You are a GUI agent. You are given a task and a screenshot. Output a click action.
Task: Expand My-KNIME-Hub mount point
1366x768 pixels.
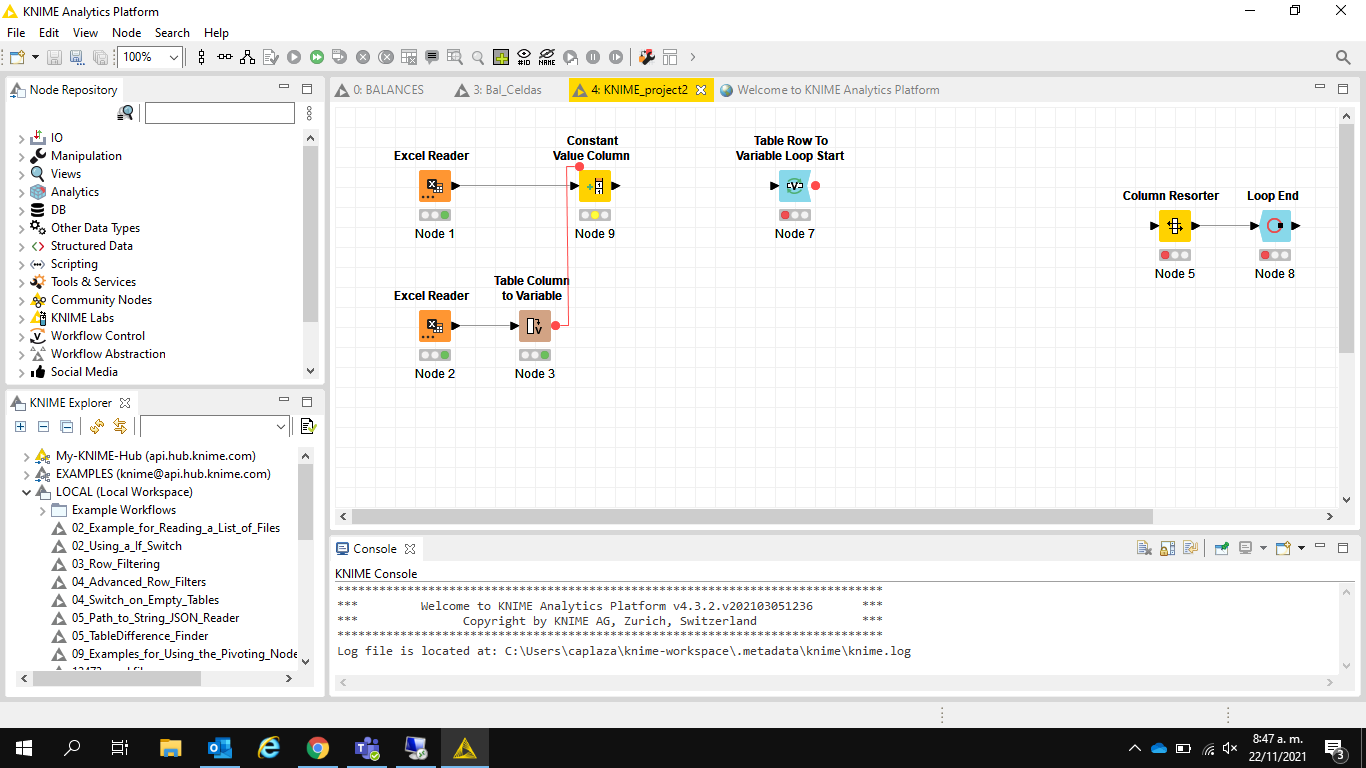[26, 456]
